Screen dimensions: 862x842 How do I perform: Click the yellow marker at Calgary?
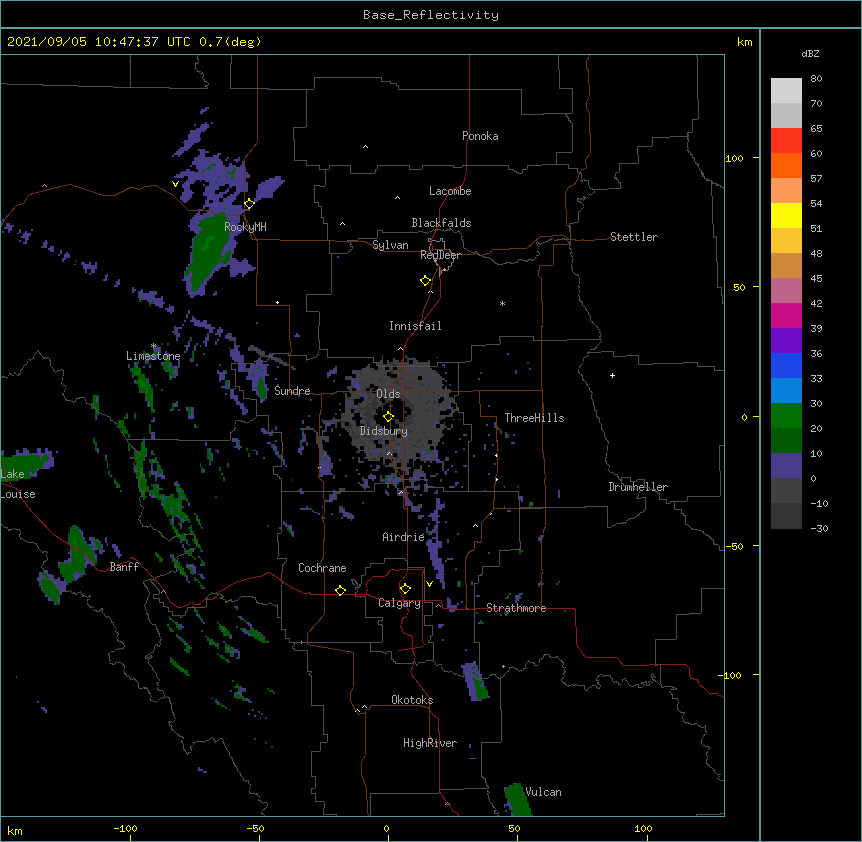coord(405,589)
